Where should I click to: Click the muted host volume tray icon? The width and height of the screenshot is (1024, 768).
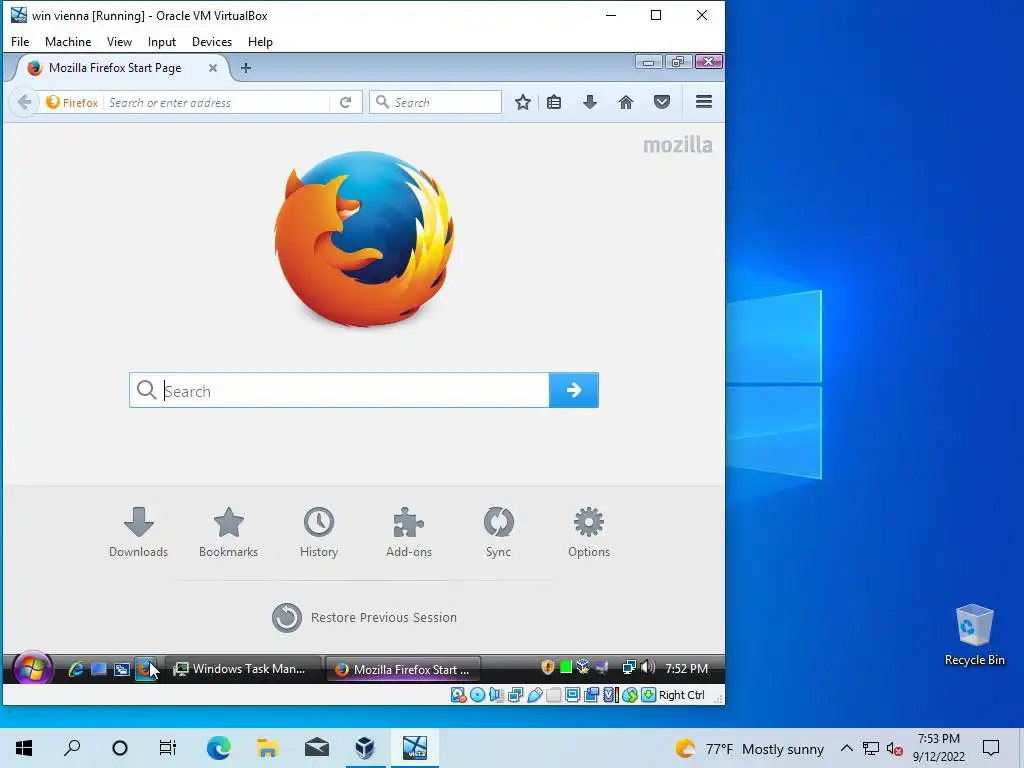point(895,748)
